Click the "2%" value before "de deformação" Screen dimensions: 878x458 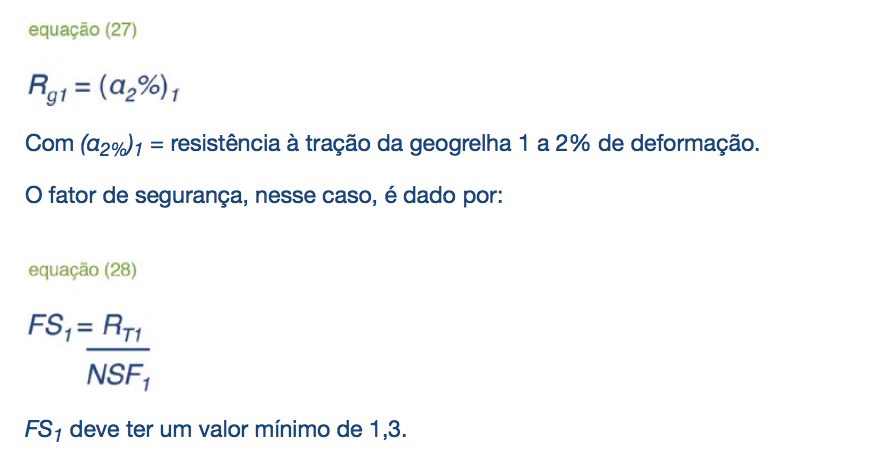[572, 143]
